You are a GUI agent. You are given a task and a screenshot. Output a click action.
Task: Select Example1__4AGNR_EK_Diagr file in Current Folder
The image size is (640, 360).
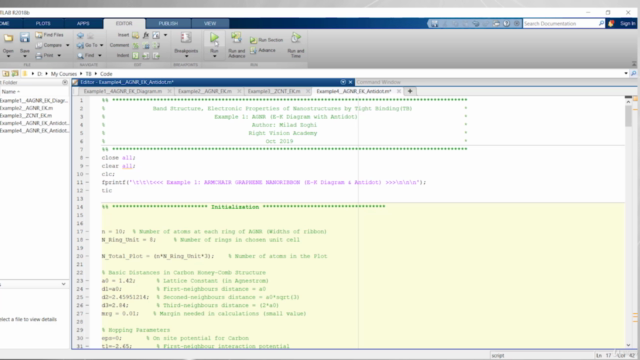click(x=35, y=100)
